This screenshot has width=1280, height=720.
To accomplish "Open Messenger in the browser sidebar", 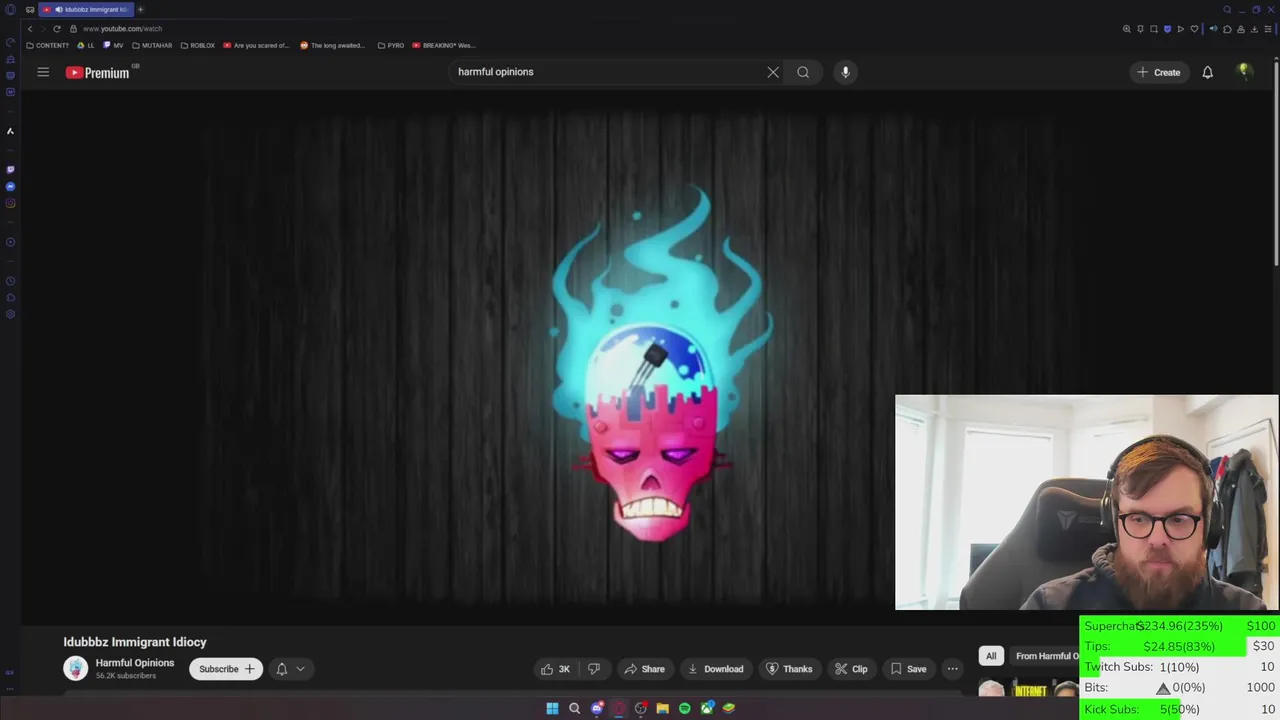I will pos(10,186).
